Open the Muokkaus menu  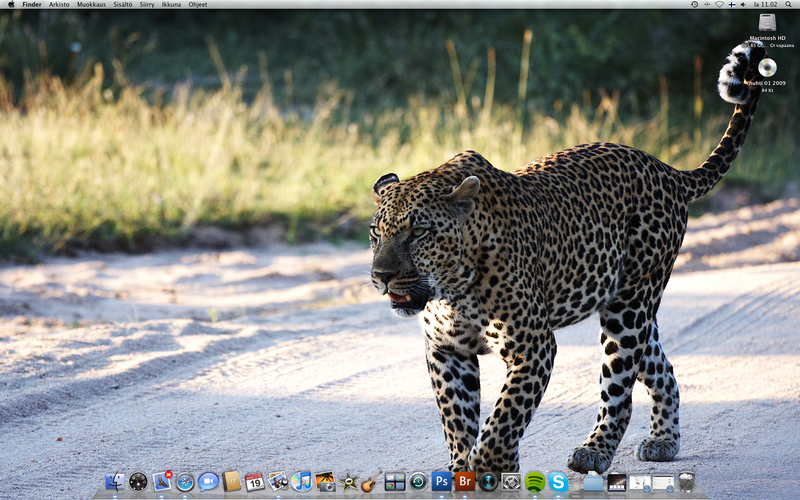[x=91, y=4]
